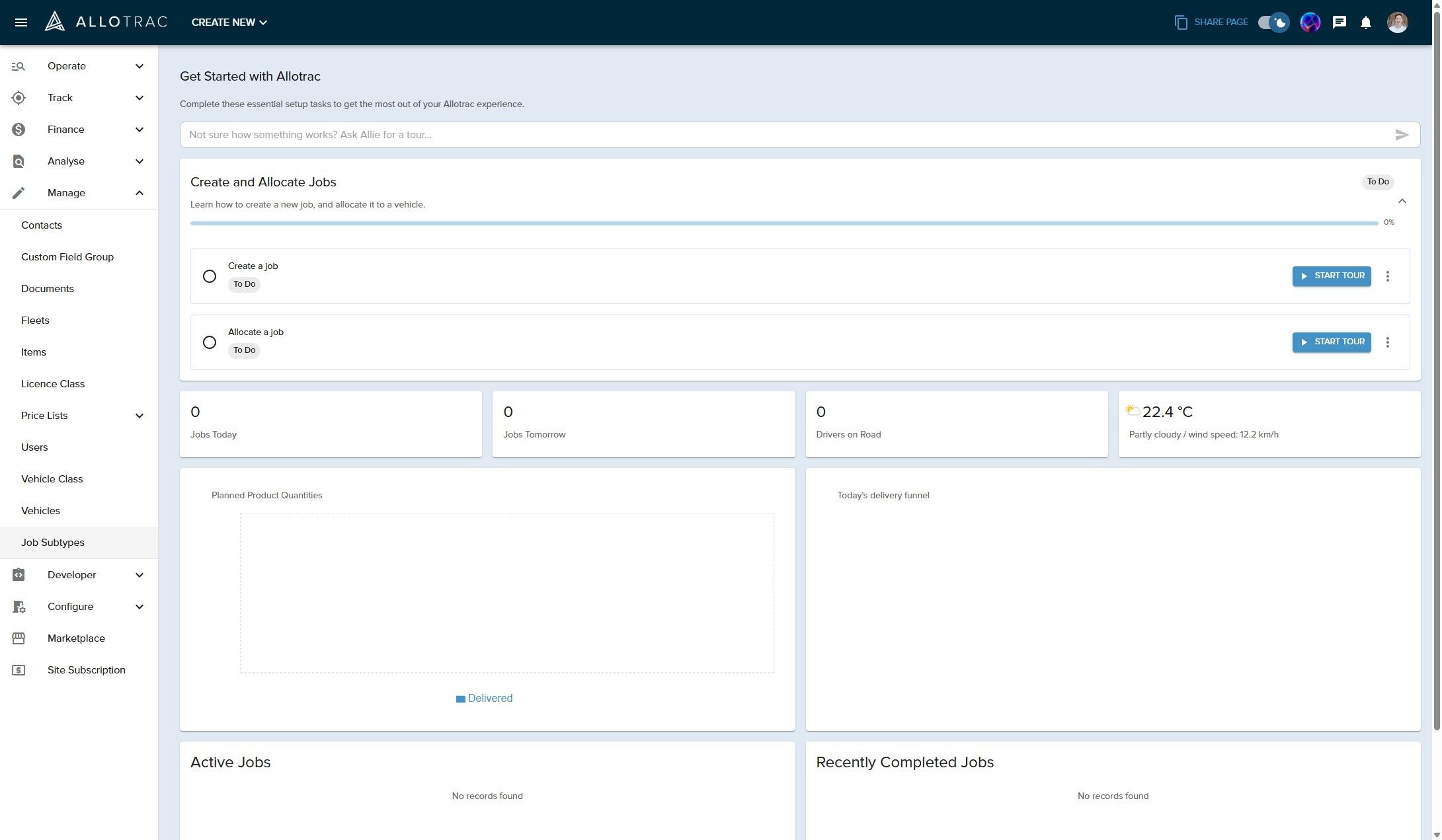Open the user profile avatar
1442x840 pixels.
click(1396, 22)
